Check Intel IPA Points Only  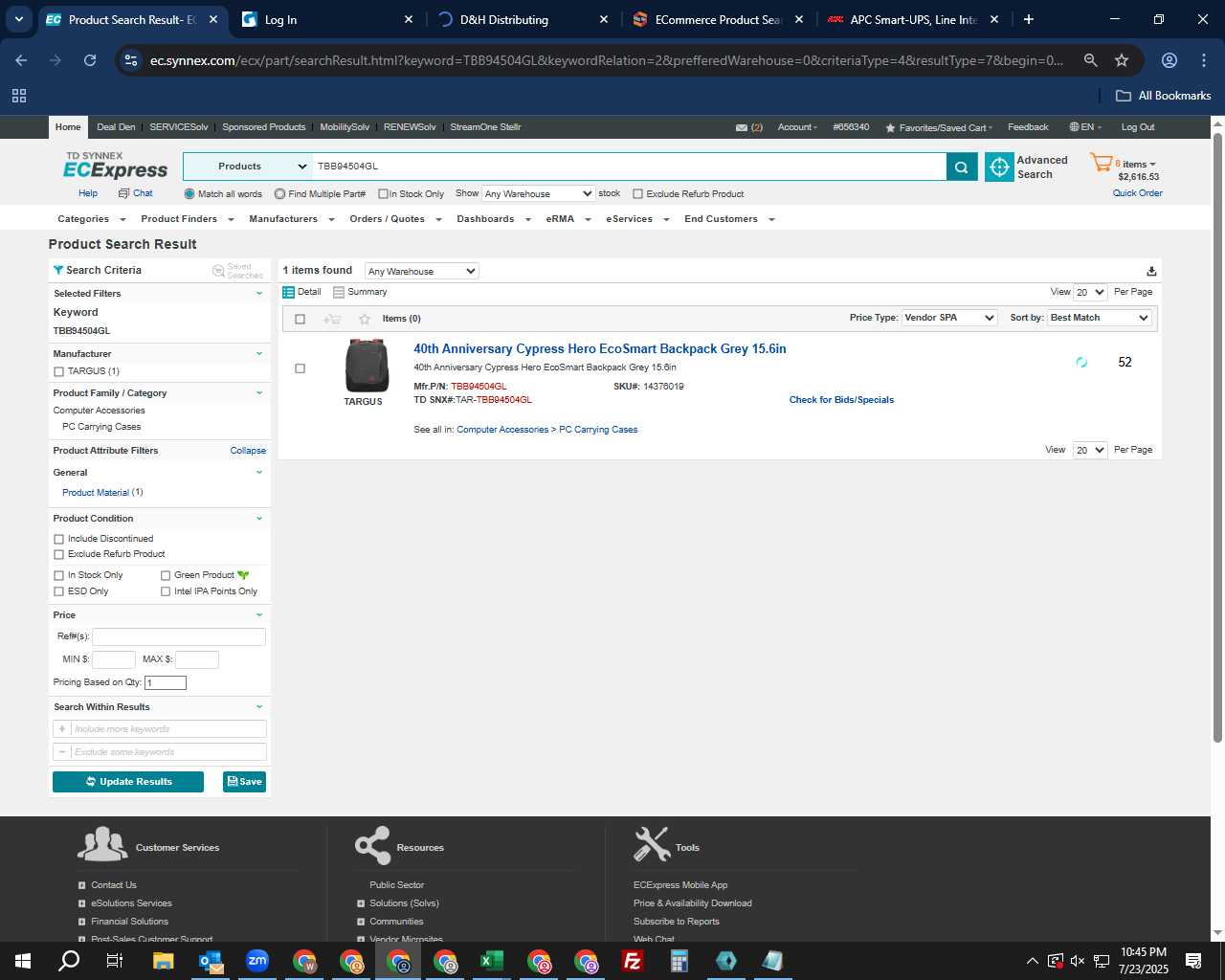(x=166, y=592)
